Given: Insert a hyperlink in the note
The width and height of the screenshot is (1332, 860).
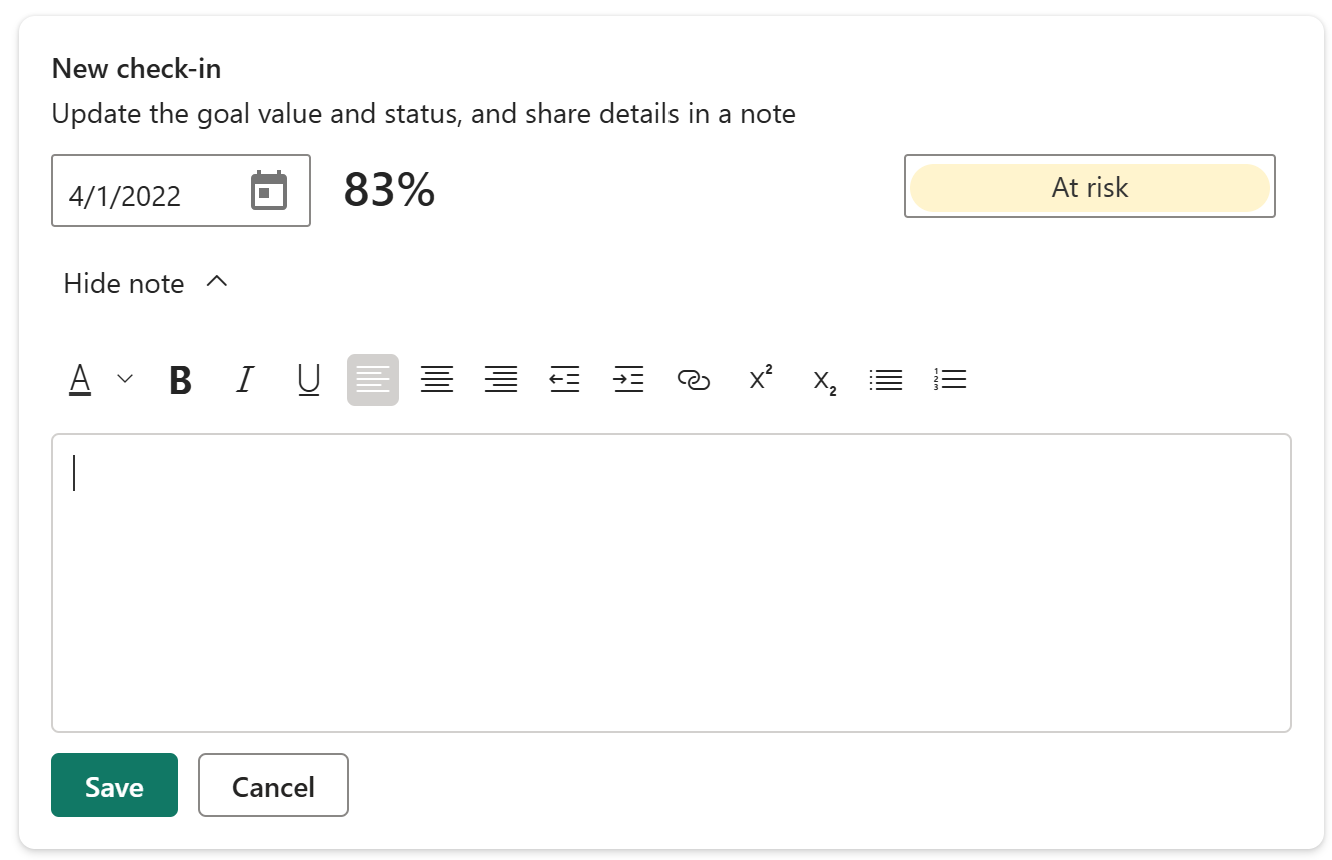Looking at the screenshot, I should pyautogui.click(x=693, y=380).
